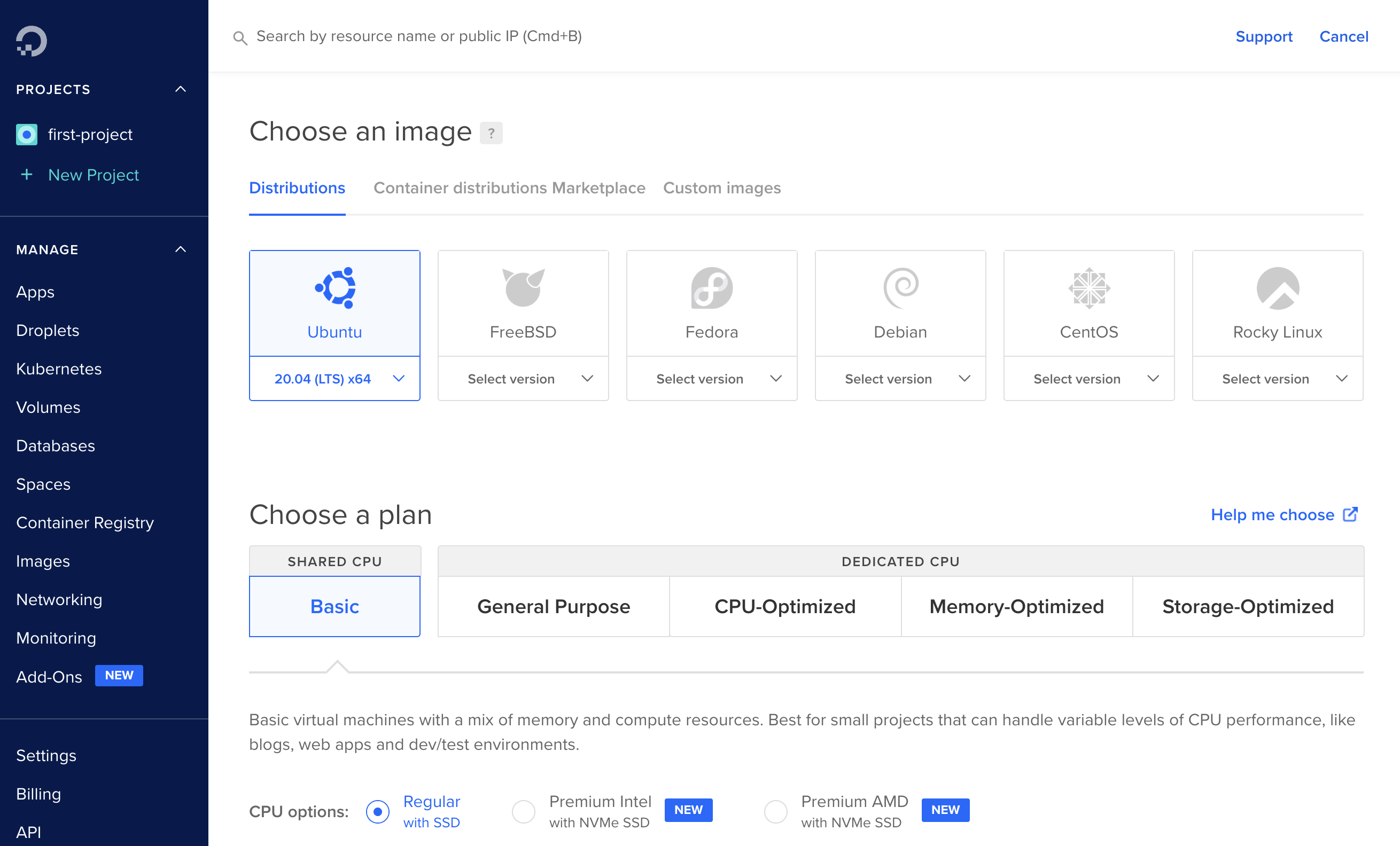Open Billing in sidebar
The image size is (1400, 846).
click(x=38, y=794)
